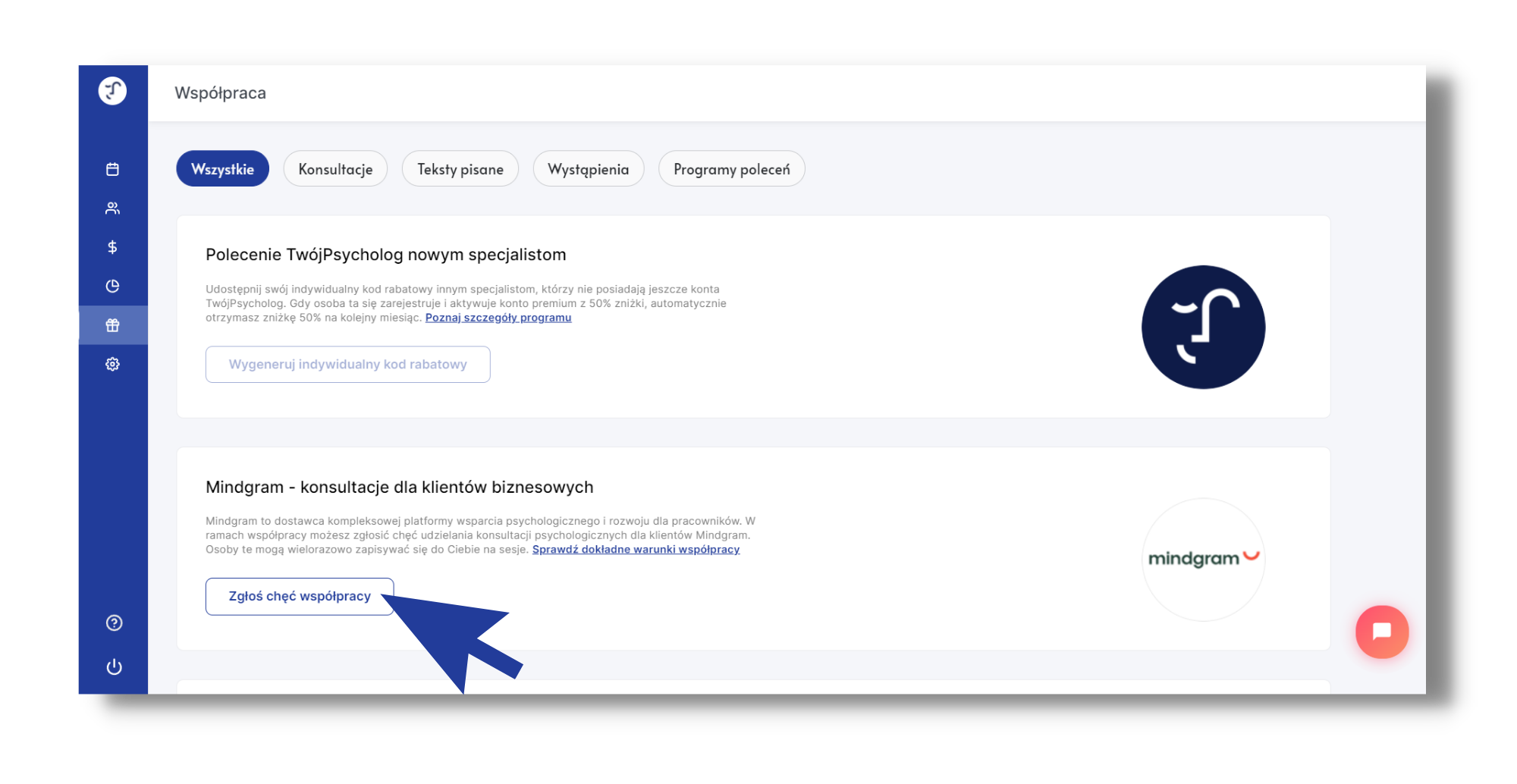1517x784 pixels.
Task: Select the gift (Współpraca) icon in the sidebar
Action: [x=112, y=325]
